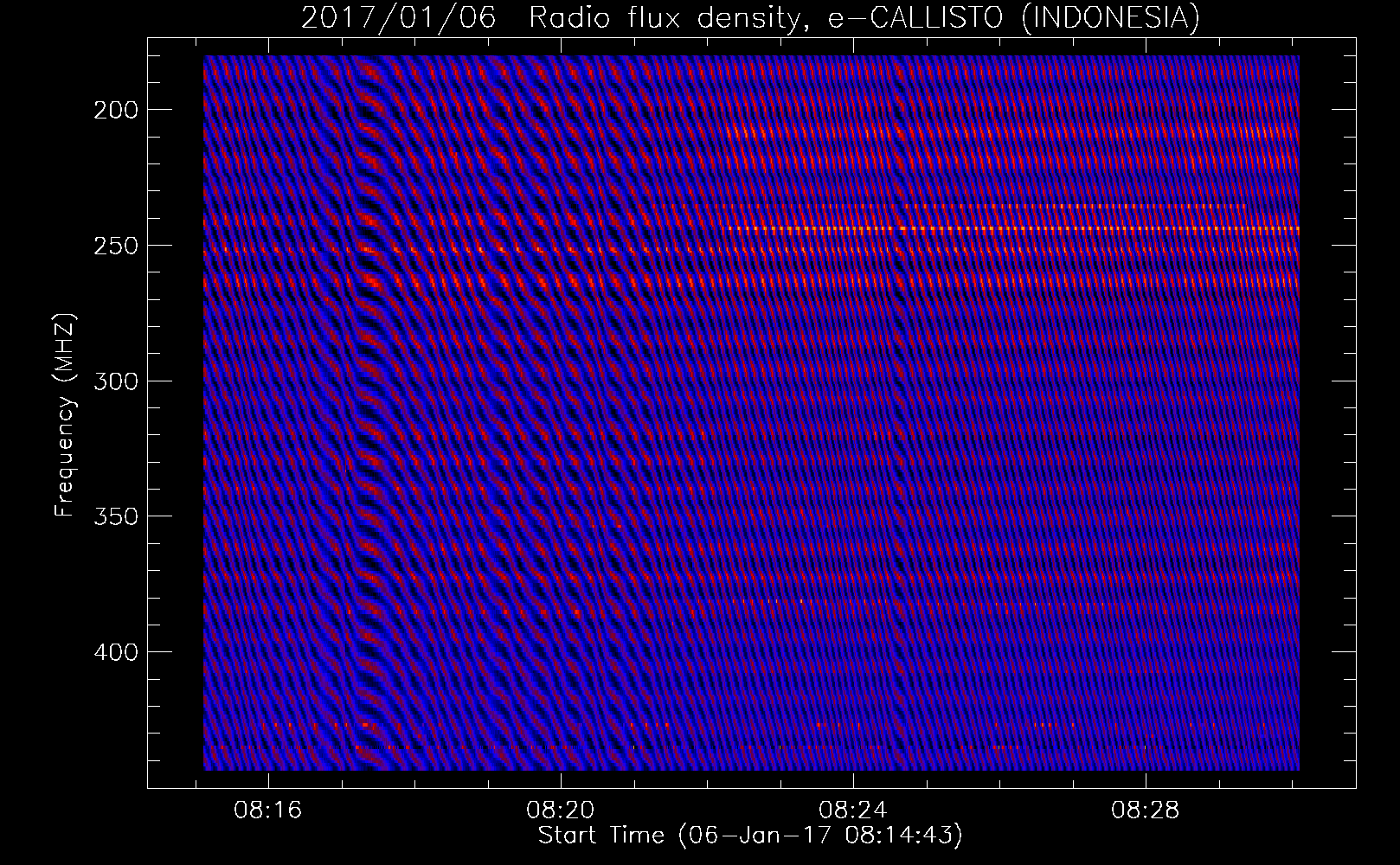This screenshot has height=865, width=1400.
Task: Click the 08:20 time tick label
Action: pyautogui.click(x=561, y=811)
